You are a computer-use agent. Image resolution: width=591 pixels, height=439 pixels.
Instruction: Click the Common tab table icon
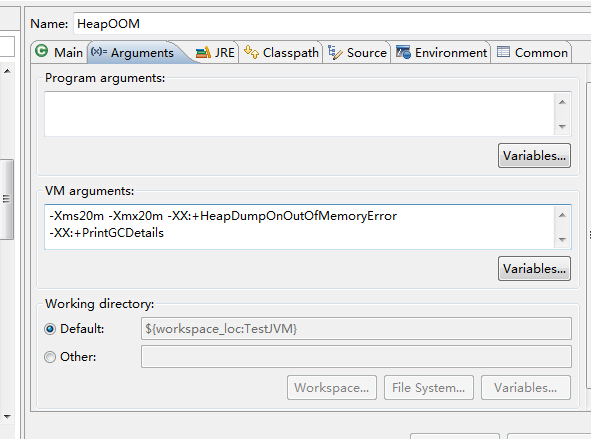(503, 52)
